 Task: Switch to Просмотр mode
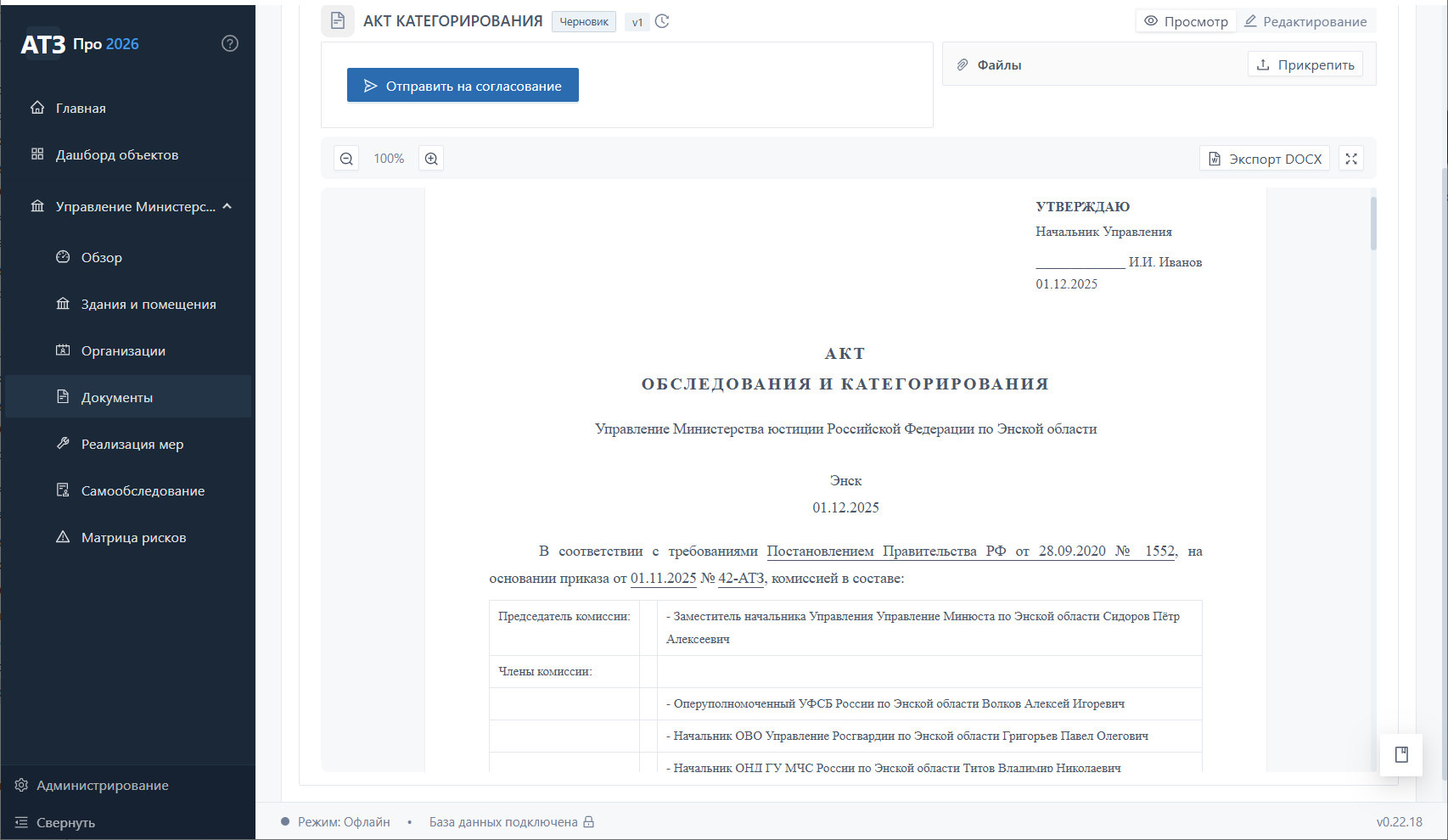[x=1186, y=21]
